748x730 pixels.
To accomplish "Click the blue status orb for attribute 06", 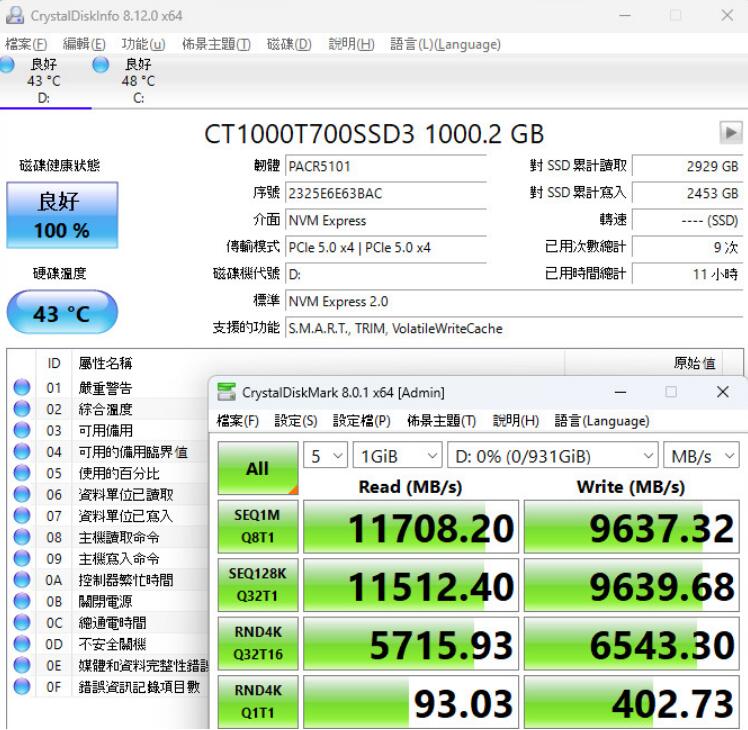I will (21, 494).
